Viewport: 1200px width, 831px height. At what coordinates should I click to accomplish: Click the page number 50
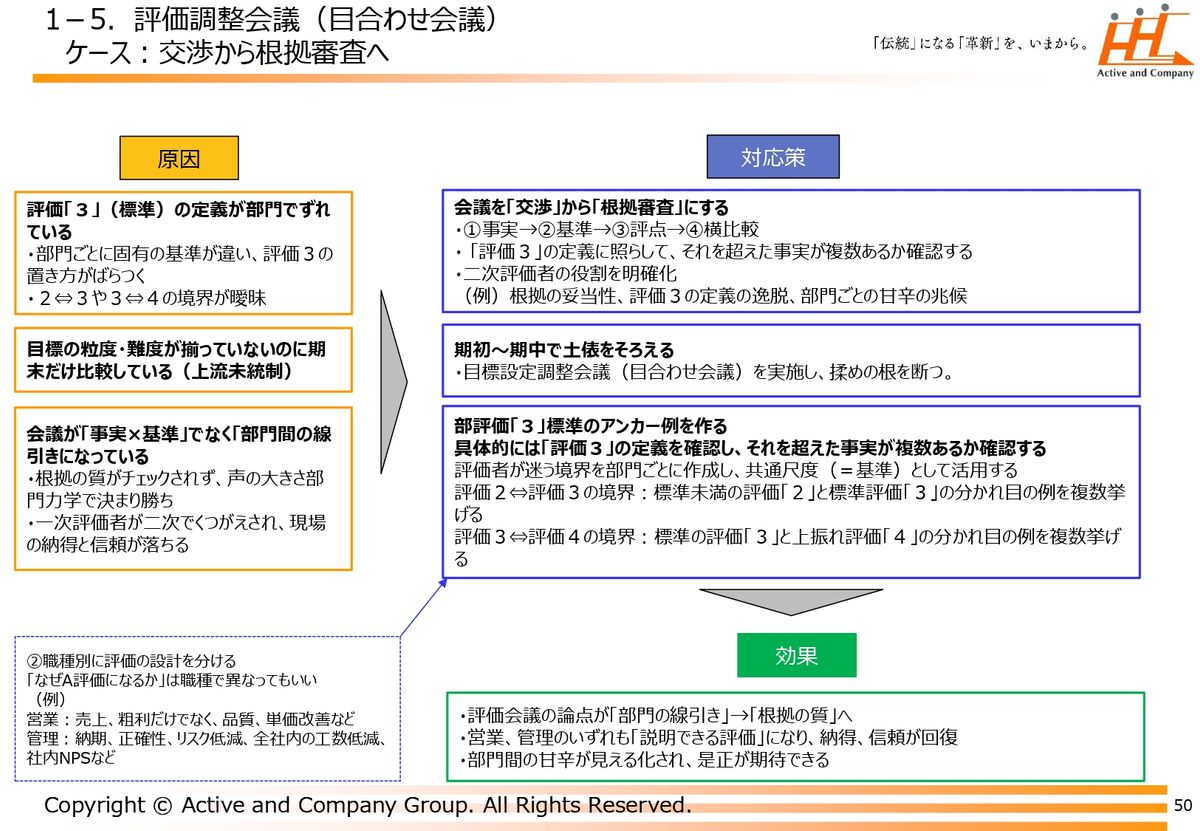1183,805
